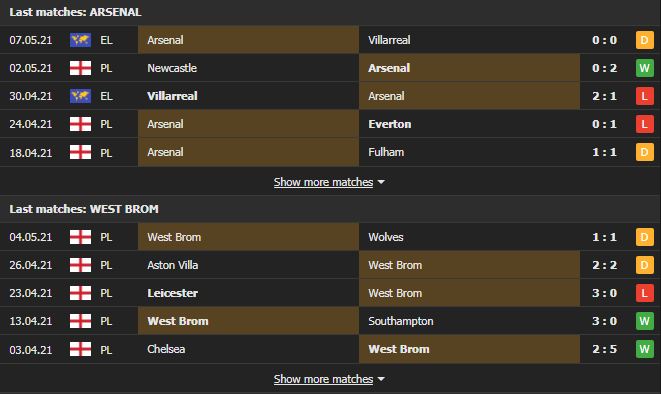Click the draw badge for Arsenal vs Villarreal
Image resolution: width=661 pixels, height=394 pixels.
click(x=644, y=40)
